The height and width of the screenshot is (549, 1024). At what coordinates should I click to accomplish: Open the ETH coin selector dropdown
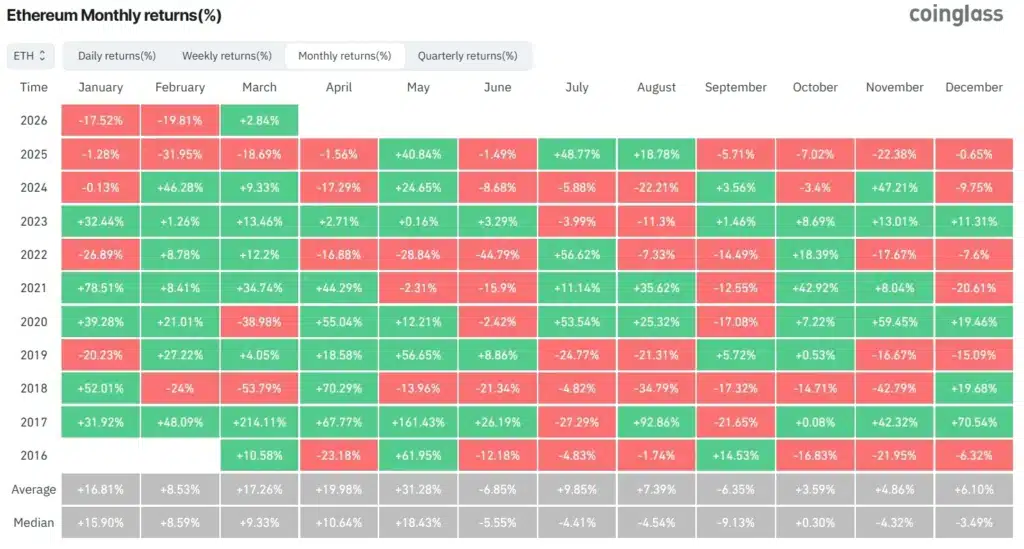pos(30,56)
